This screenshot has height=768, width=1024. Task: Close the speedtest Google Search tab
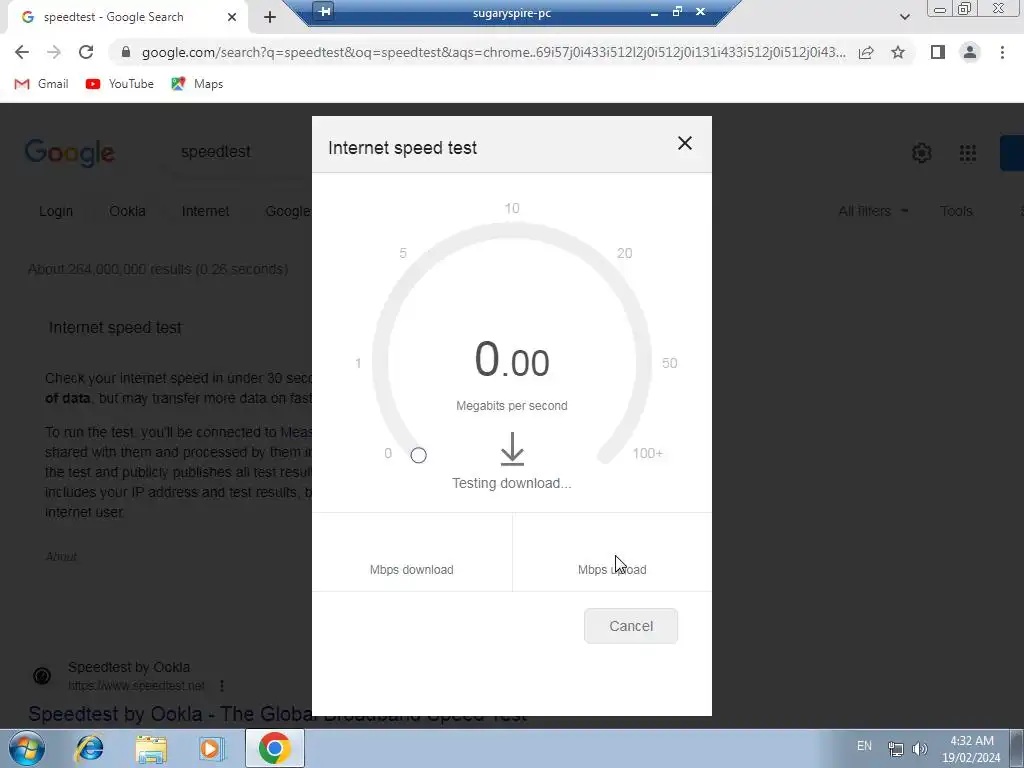pyautogui.click(x=232, y=17)
